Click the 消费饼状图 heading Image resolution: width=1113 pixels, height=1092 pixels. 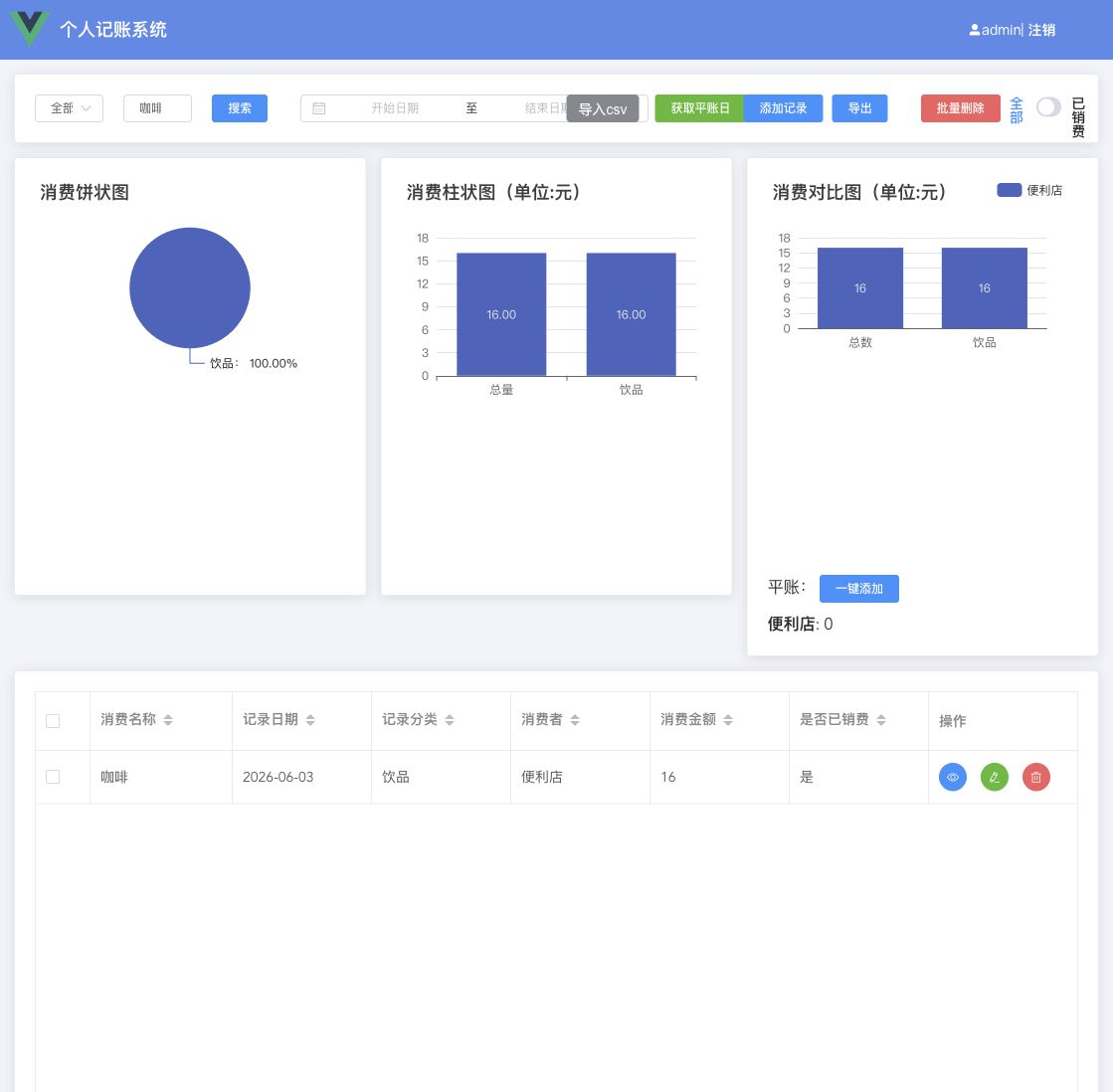coord(85,192)
